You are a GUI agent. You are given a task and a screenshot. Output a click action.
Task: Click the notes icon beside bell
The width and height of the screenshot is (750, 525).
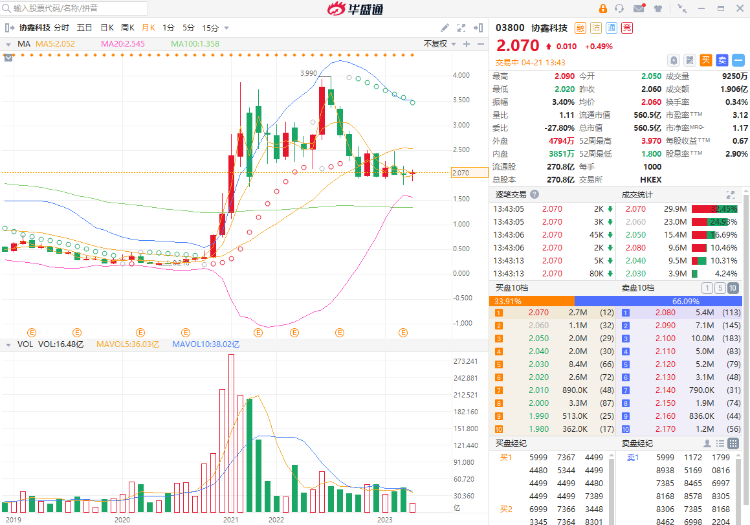point(690,60)
